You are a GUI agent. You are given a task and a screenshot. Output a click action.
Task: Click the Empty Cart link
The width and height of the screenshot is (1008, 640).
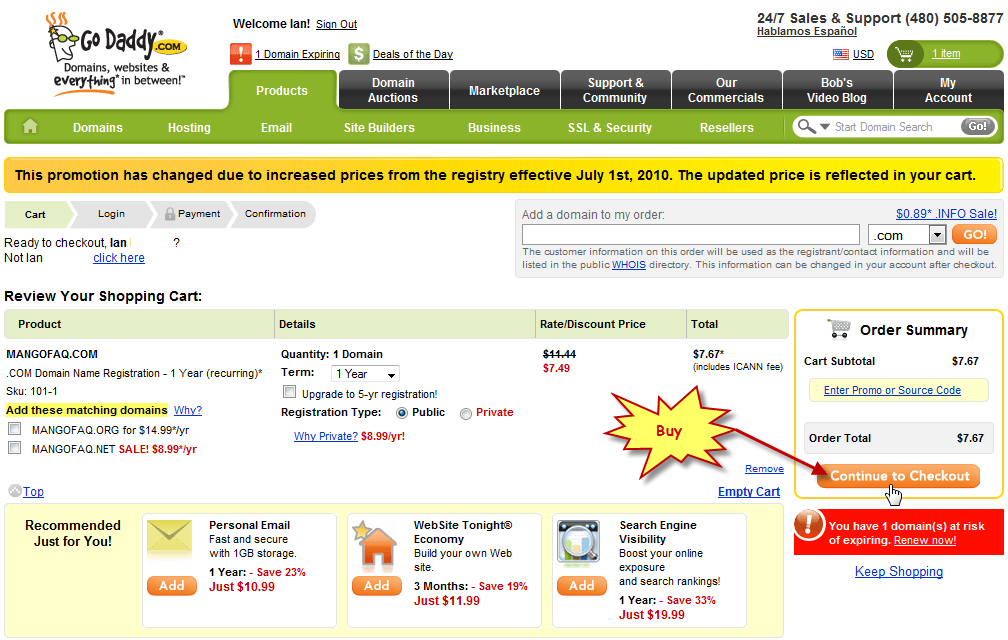749,492
